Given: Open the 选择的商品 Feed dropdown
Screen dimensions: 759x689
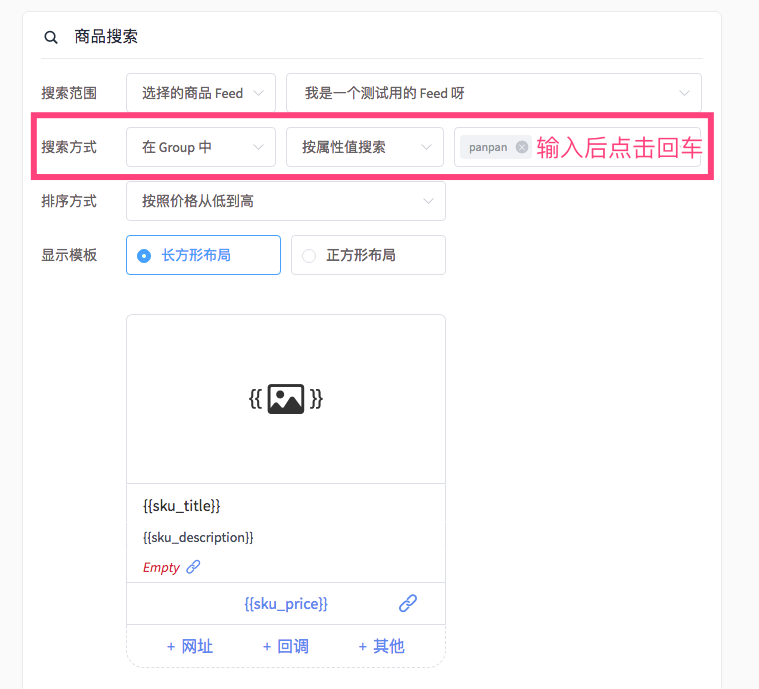Looking at the screenshot, I should click(x=201, y=93).
